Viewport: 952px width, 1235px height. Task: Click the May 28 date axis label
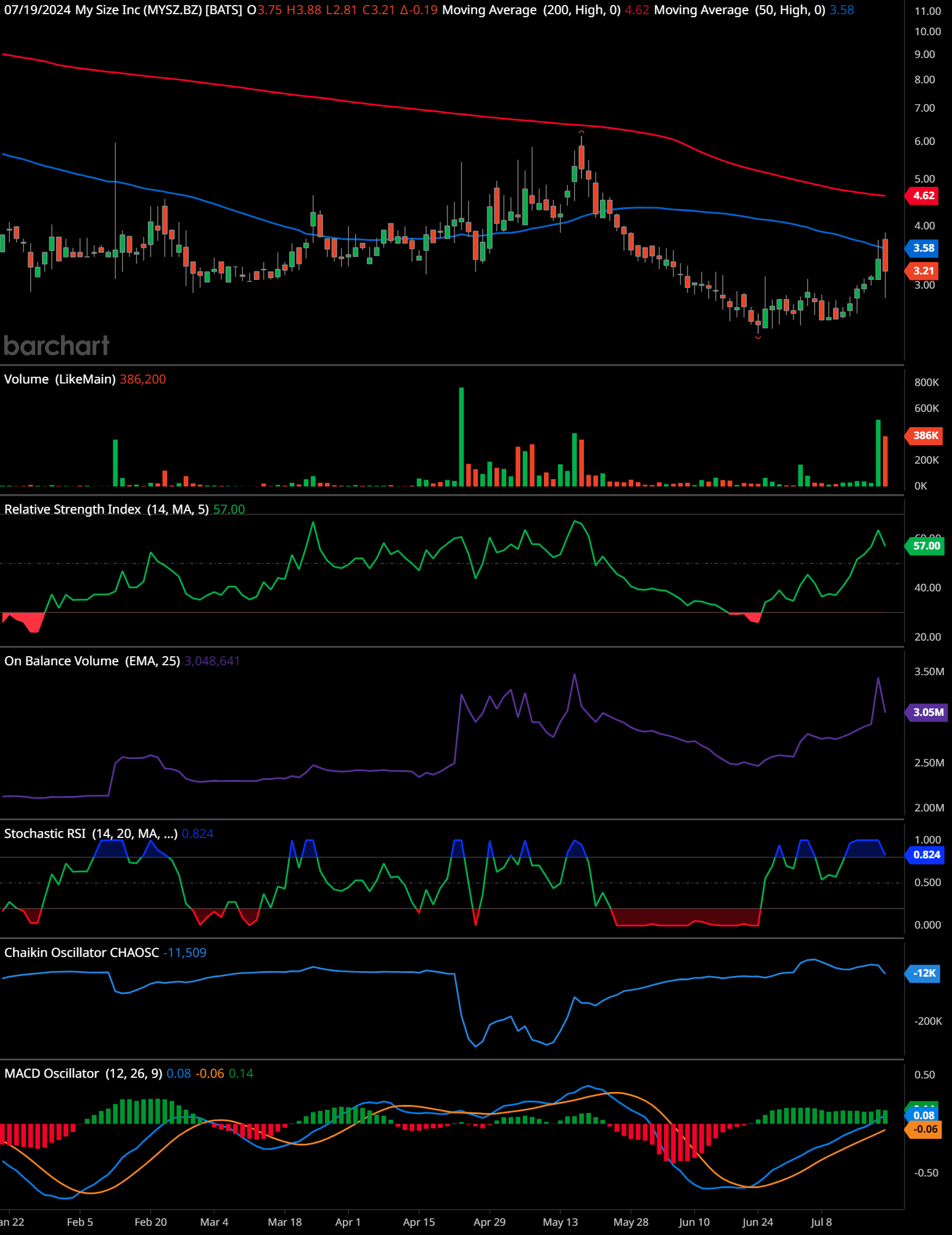pyautogui.click(x=631, y=1222)
